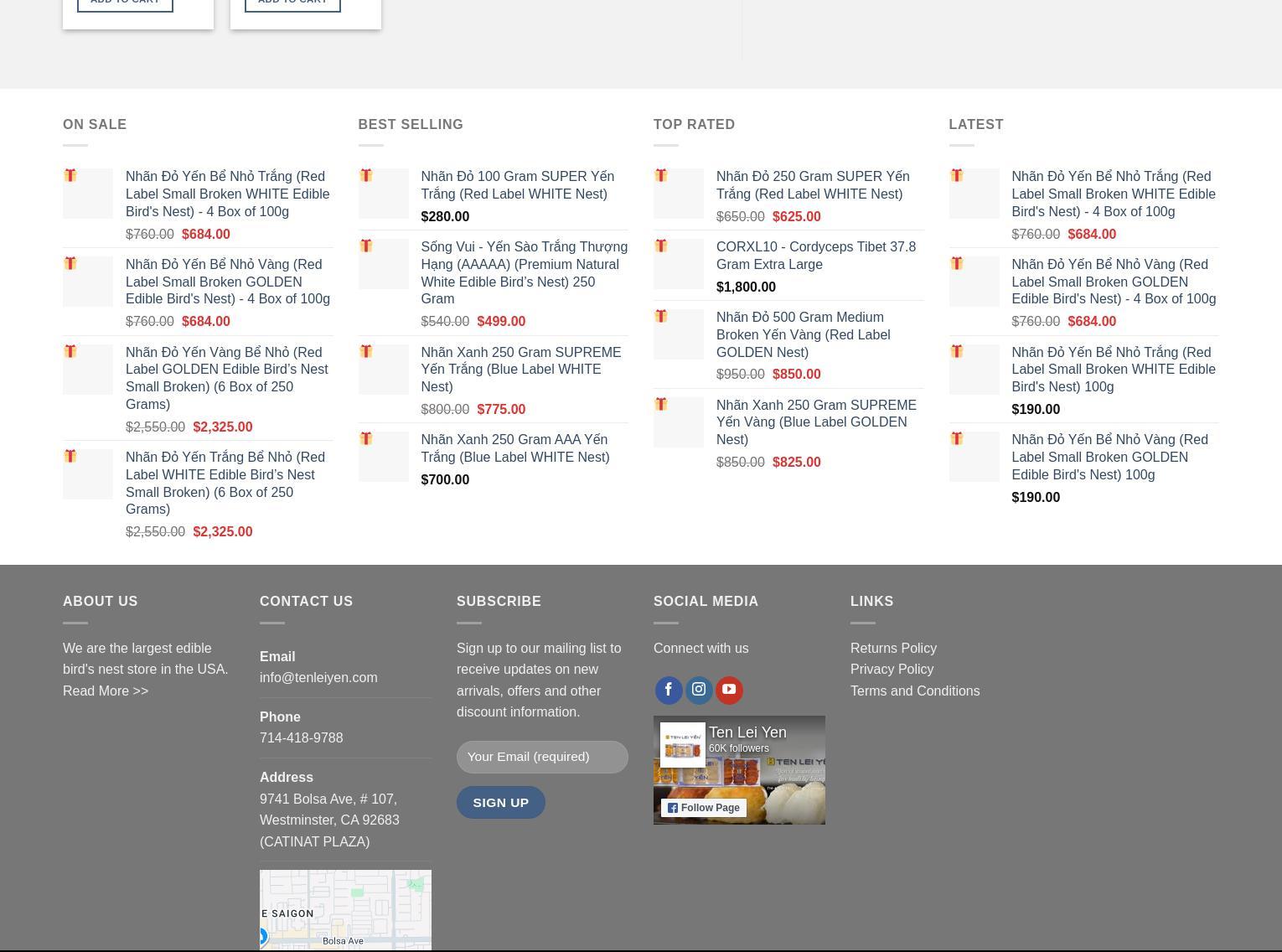Click gift icon on Sống Vui product thumbnail
The image size is (1282, 952).
[366, 246]
